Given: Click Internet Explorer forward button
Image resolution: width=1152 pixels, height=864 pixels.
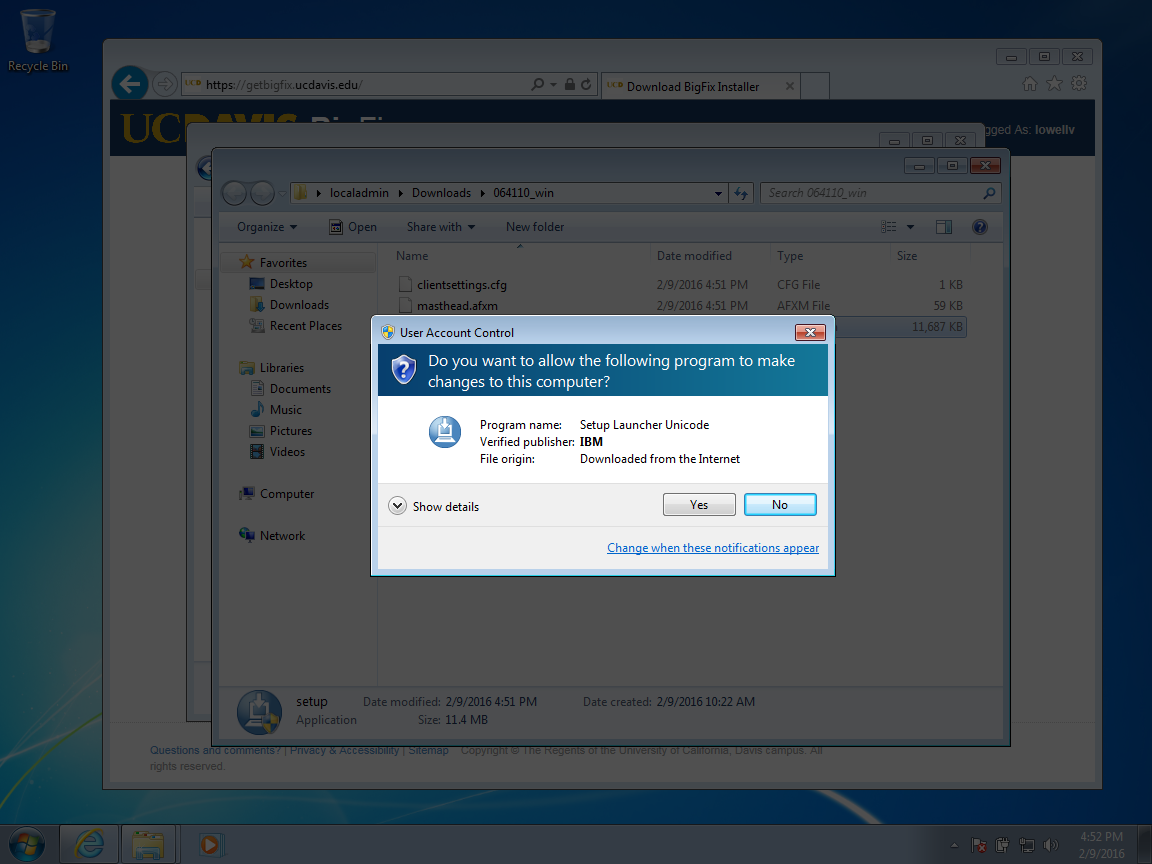Looking at the screenshot, I should 165,84.
